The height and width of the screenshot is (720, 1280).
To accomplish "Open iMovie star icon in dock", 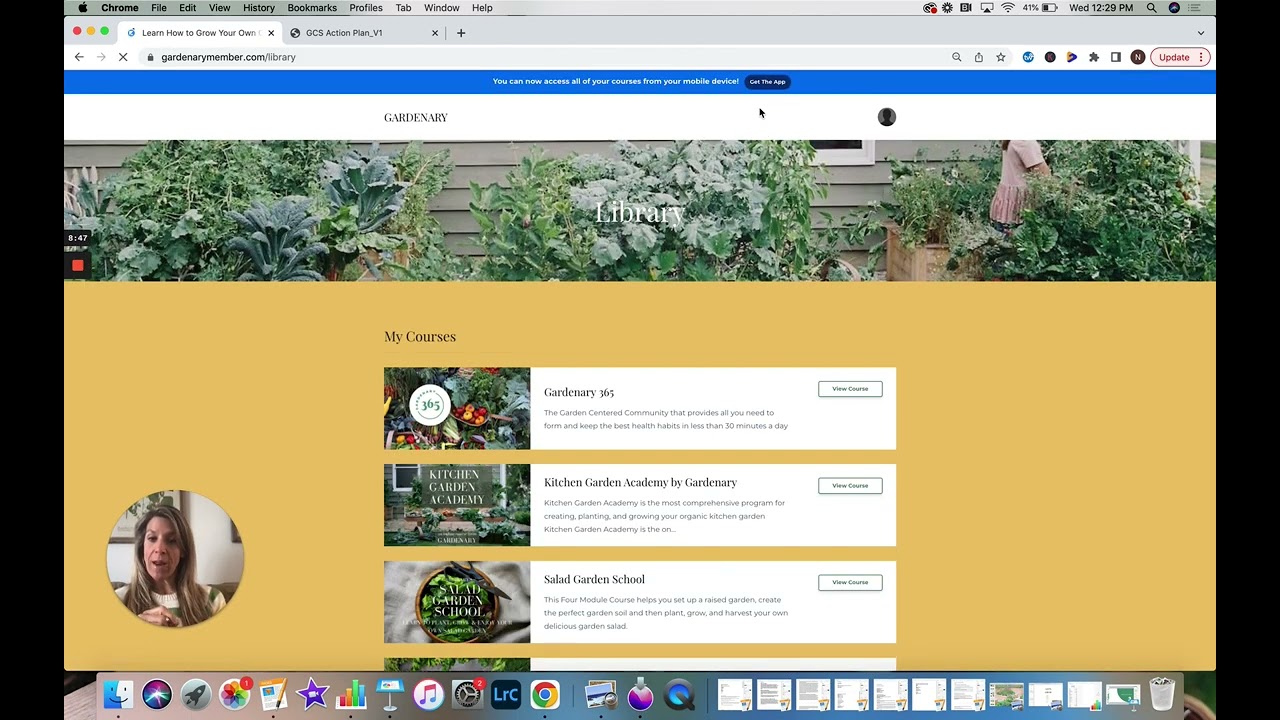I will click(x=312, y=694).
